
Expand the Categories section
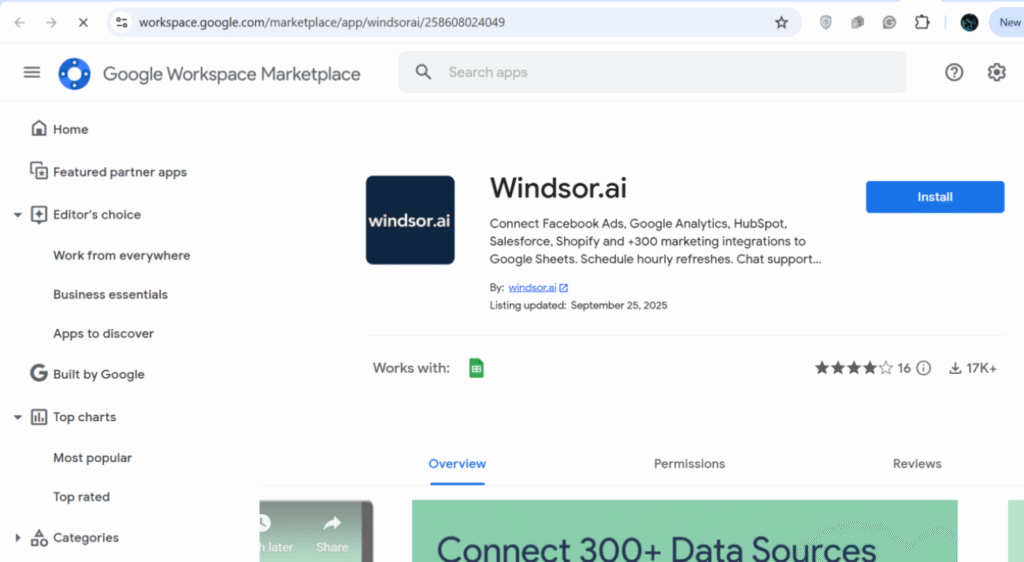point(17,538)
